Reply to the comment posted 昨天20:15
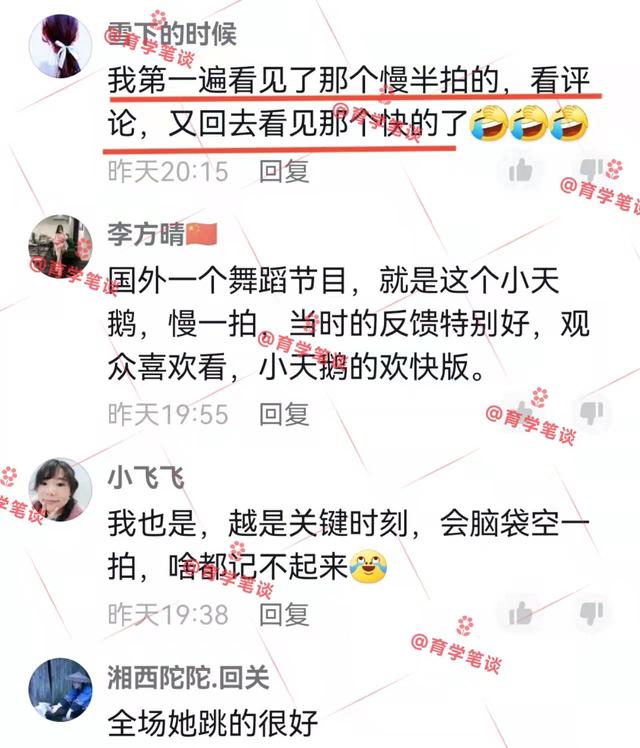 [284, 171]
